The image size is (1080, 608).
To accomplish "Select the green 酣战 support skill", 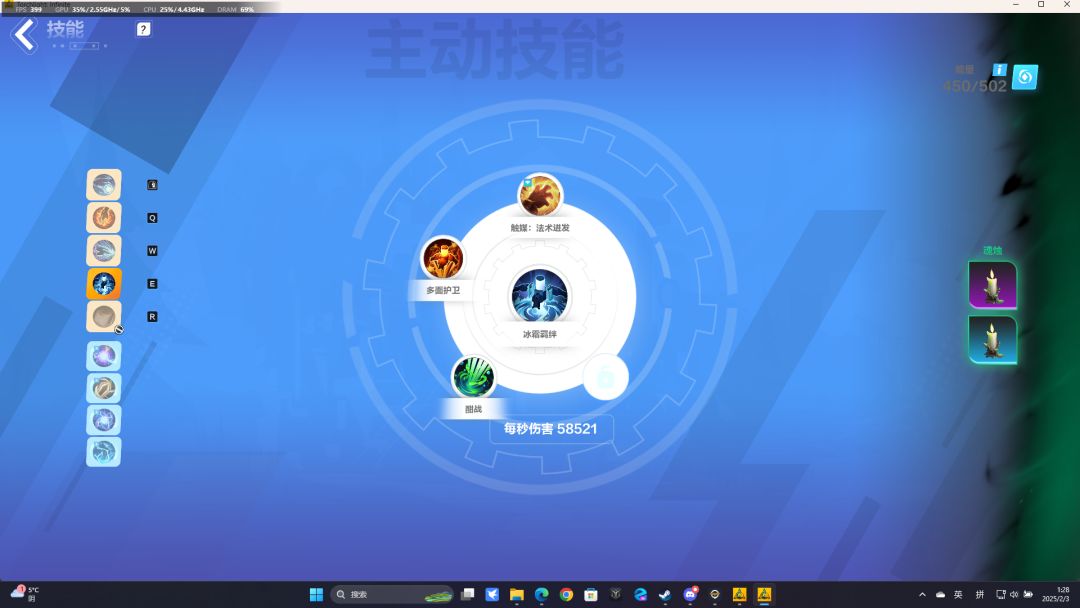I will point(473,377).
